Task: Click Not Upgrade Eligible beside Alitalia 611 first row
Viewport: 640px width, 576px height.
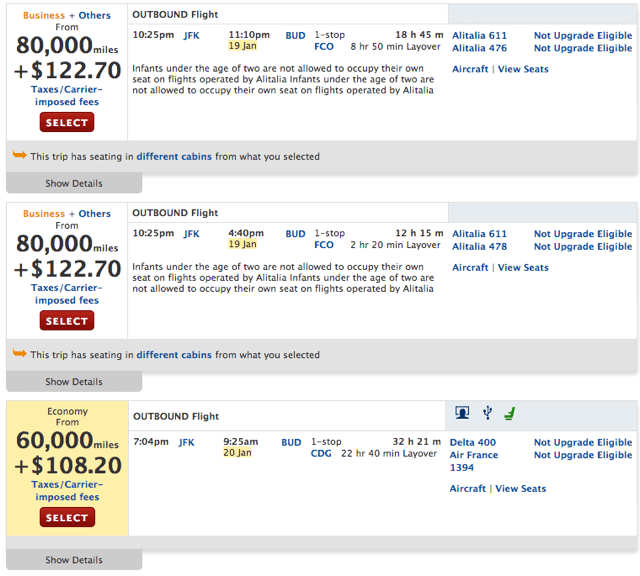Action: [583, 36]
